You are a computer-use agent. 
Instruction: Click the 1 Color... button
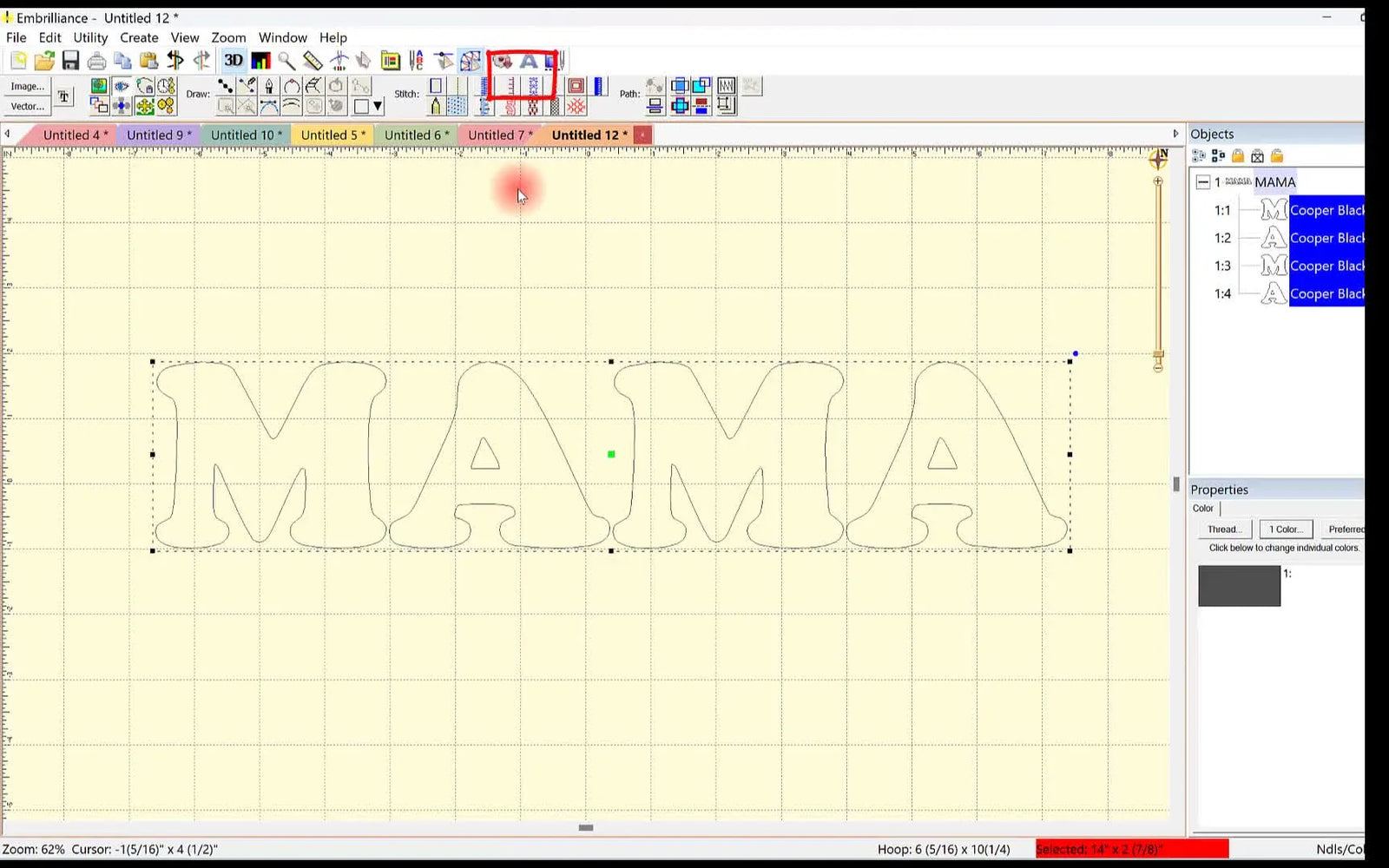1285,529
